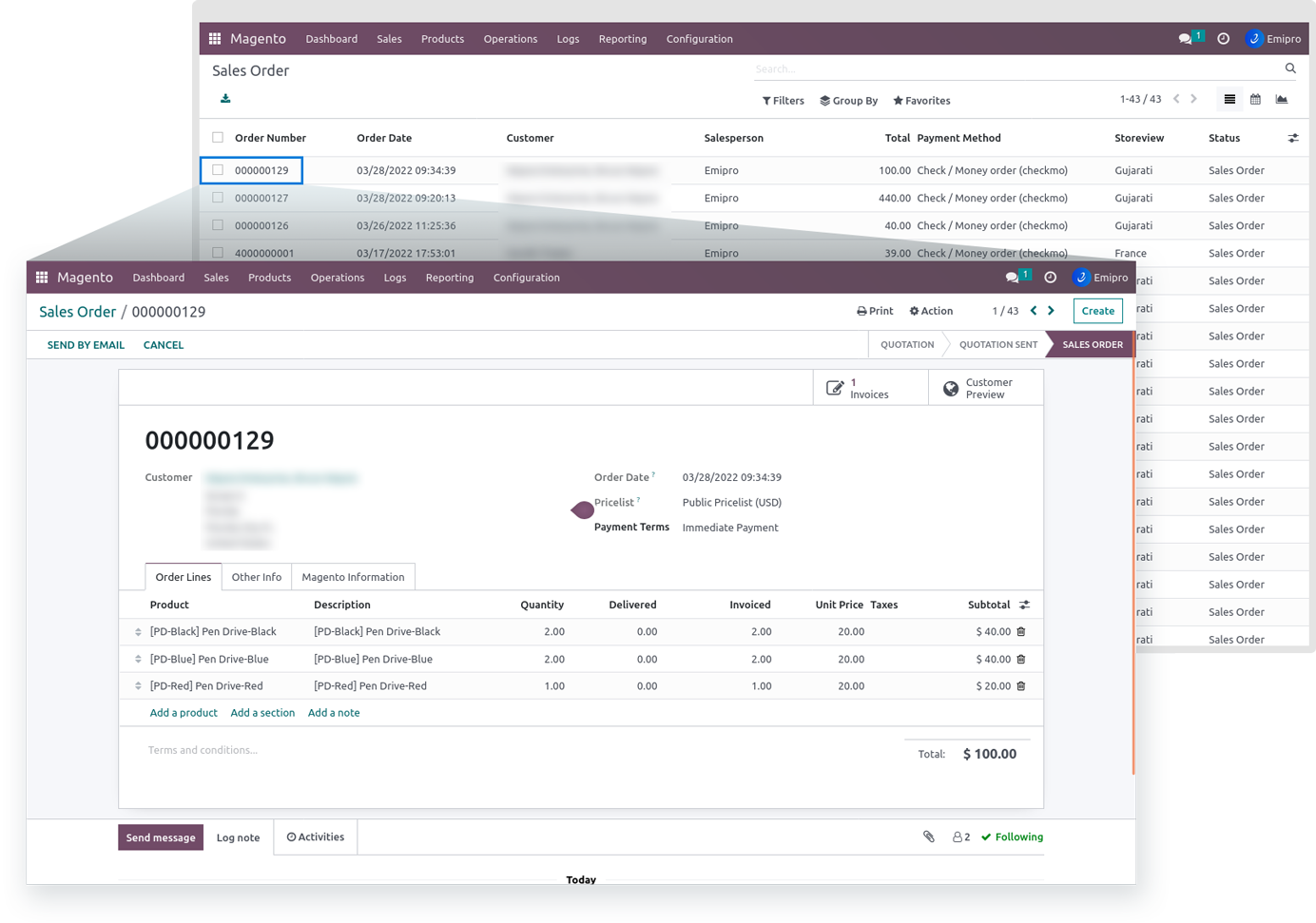The height and width of the screenshot is (923, 1316).
Task: Click the search magnifier icon
Action: [1290, 68]
